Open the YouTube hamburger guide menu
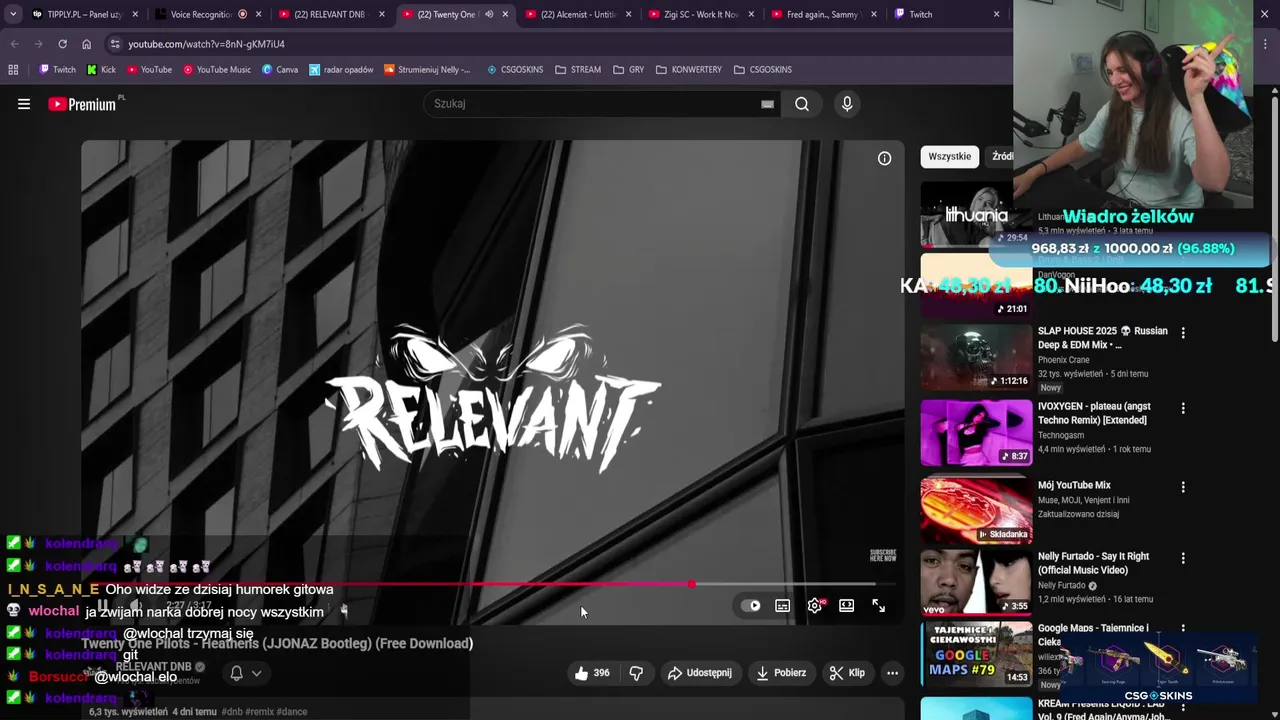 24,104
